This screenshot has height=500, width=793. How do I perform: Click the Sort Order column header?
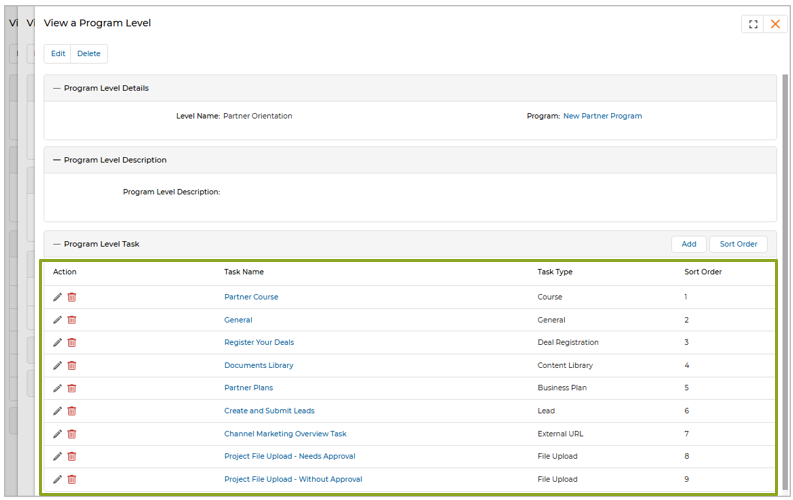tap(703, 272)
